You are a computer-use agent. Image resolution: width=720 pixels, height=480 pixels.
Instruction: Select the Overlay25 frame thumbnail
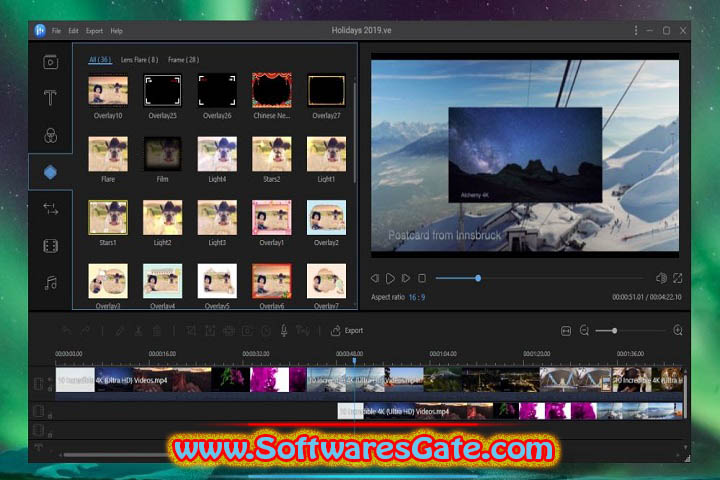pyautogui.click(x=163, y=90)
